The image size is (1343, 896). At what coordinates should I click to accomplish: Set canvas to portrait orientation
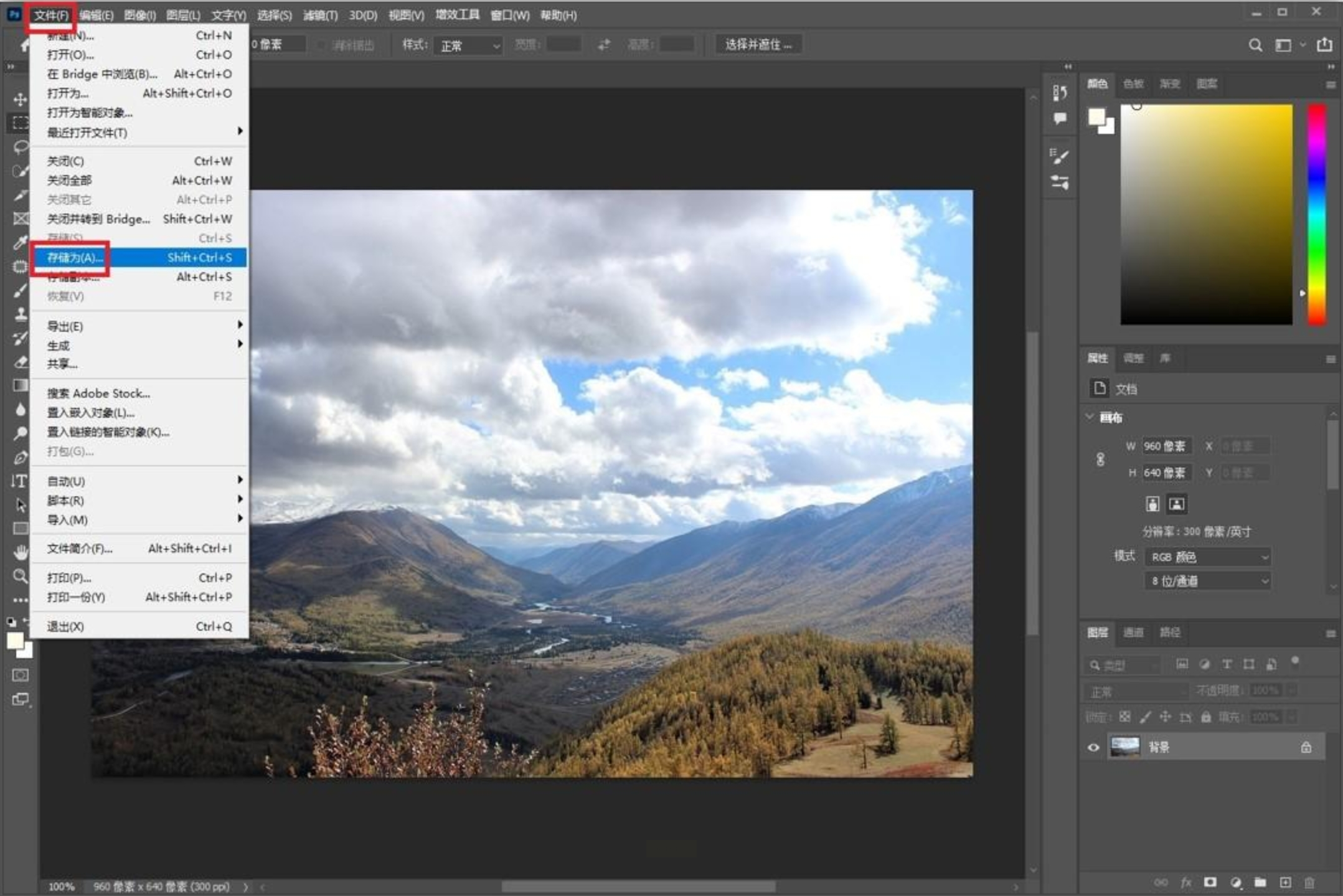(1152, 504)
